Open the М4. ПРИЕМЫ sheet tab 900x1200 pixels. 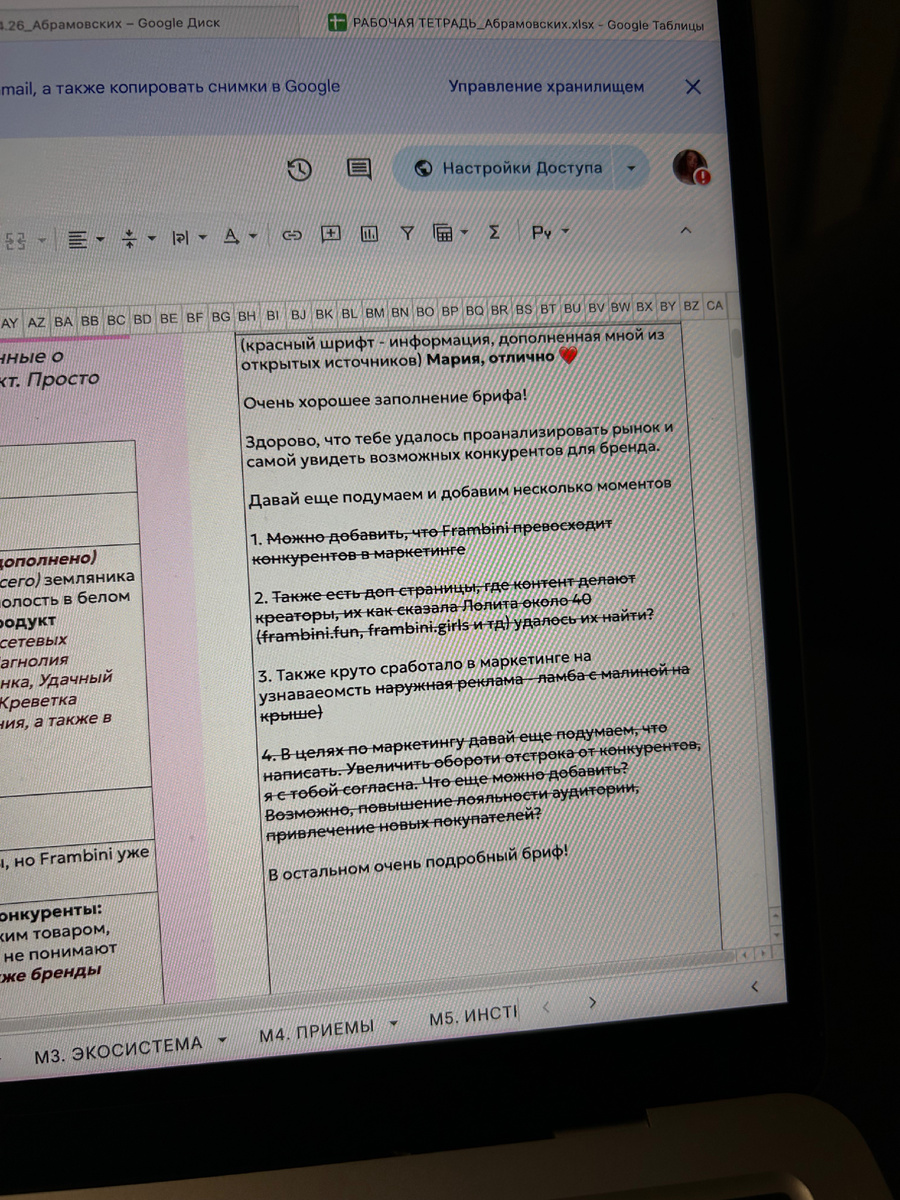point(316,1029)
